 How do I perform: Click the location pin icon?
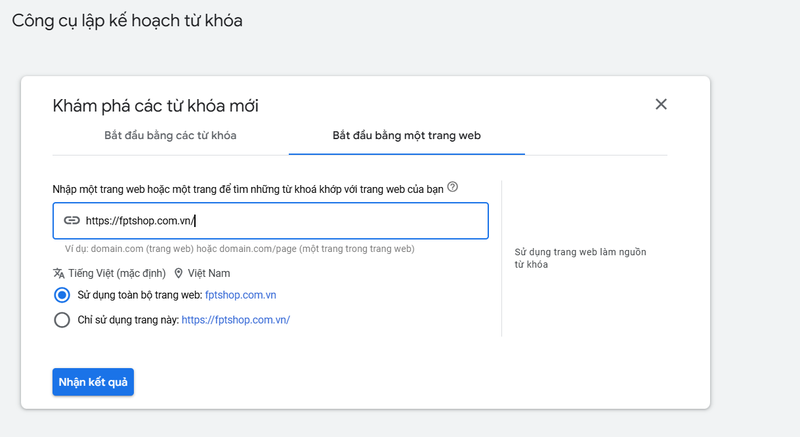coord(179,273)
